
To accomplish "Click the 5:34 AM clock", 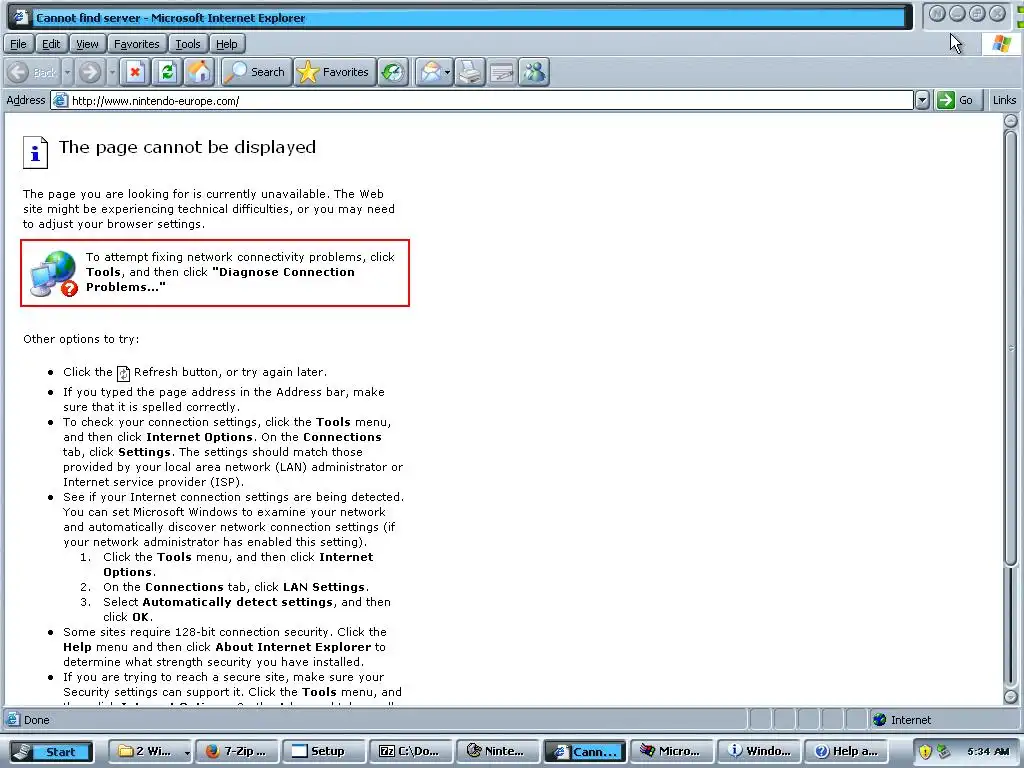I will (988, 752).
